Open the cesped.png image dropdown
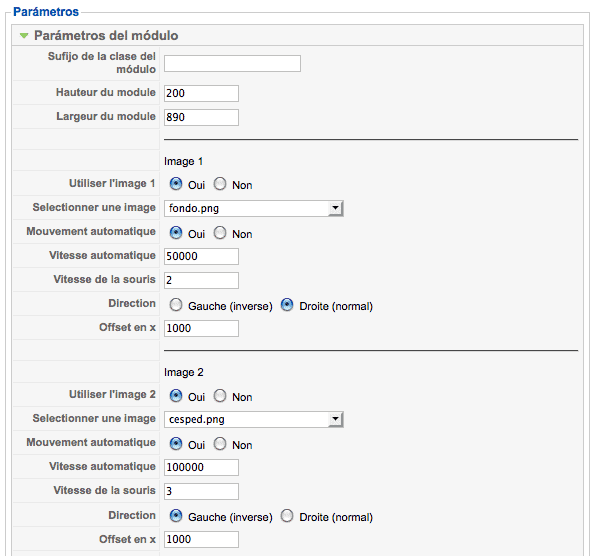The height and width of the screenshot is (556, 597). click(254, 419)
